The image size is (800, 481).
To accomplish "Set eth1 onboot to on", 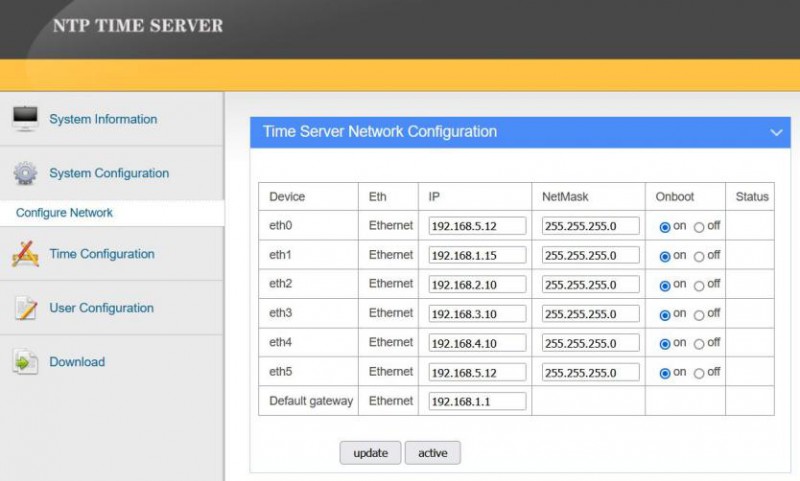I will click(x=664, y=257).
